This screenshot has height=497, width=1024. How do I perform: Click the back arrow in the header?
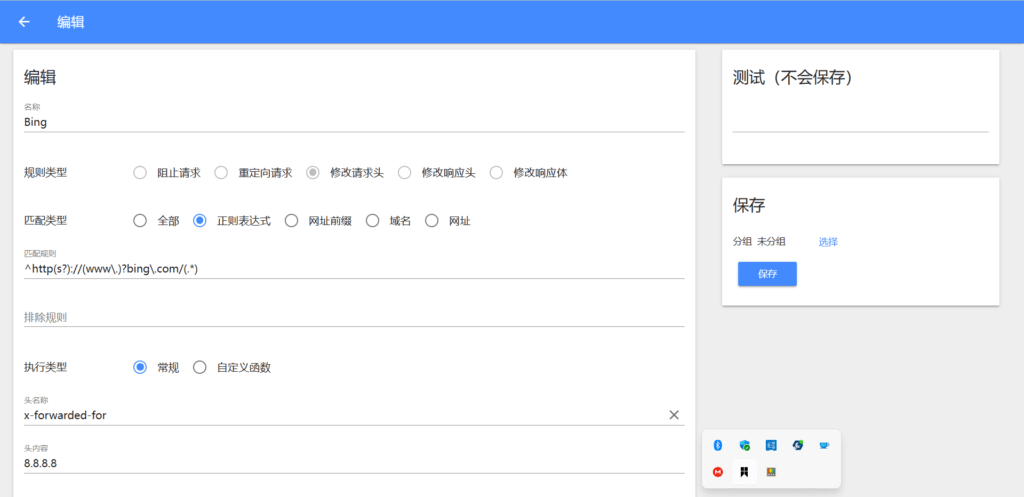coord(24,22)
